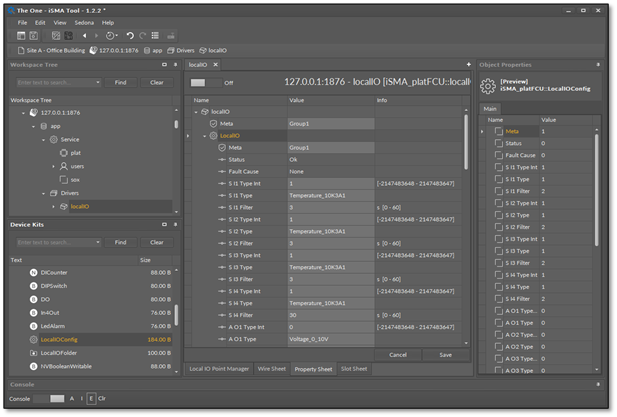This screenshot has width=617, height=417.
Task: Toggle the Console switch at the bottom
Action: pos(50,398)
